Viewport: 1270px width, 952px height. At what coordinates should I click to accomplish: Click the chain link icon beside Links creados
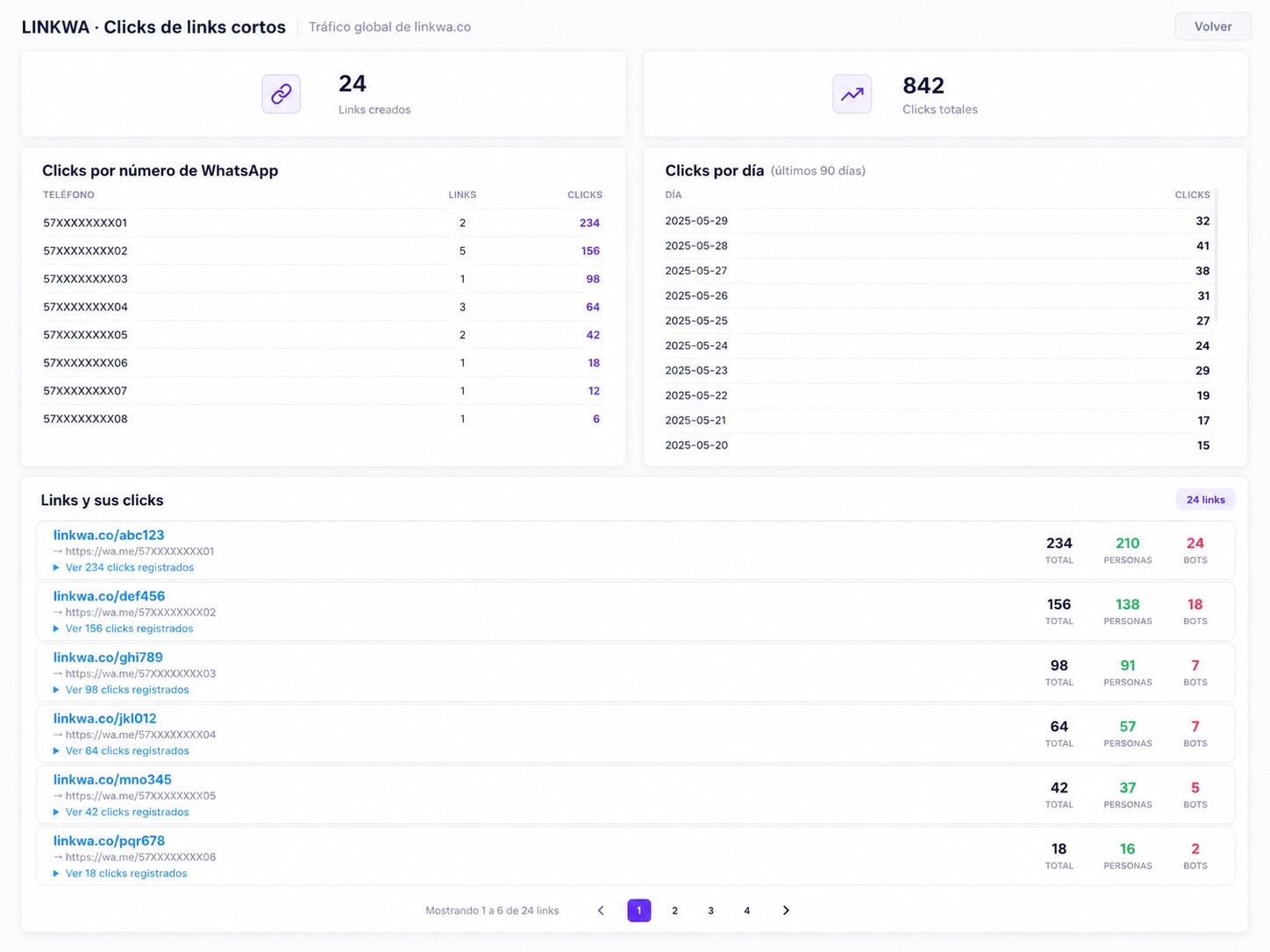(x=281, y=94)
